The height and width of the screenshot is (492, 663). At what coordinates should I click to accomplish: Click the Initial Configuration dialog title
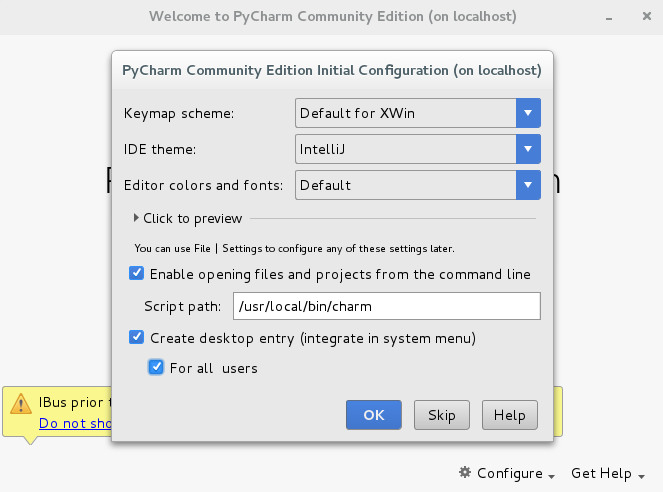tap(332, 70)
